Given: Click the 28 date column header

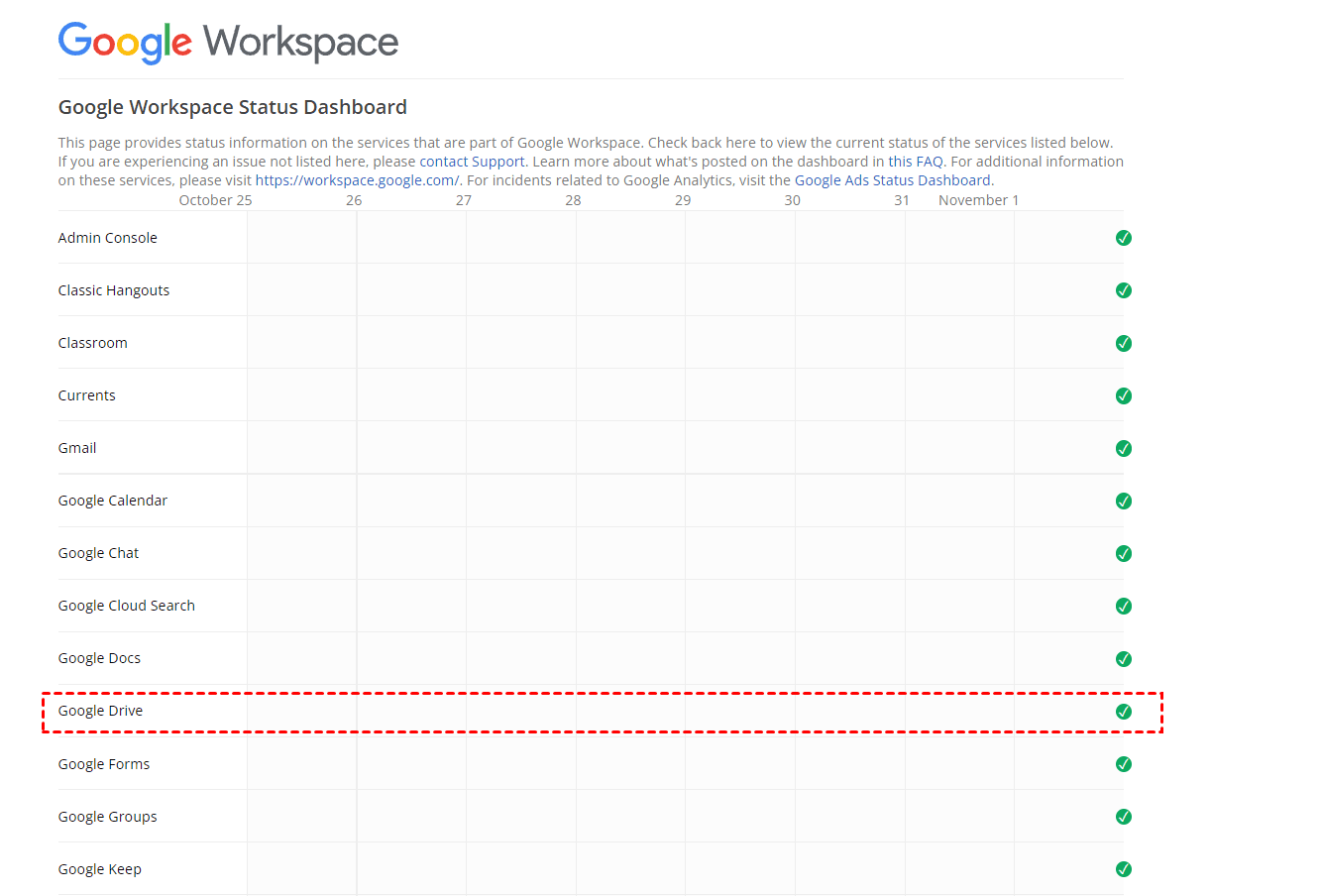Looking at the screenshot, I should [x=574, y=200].
